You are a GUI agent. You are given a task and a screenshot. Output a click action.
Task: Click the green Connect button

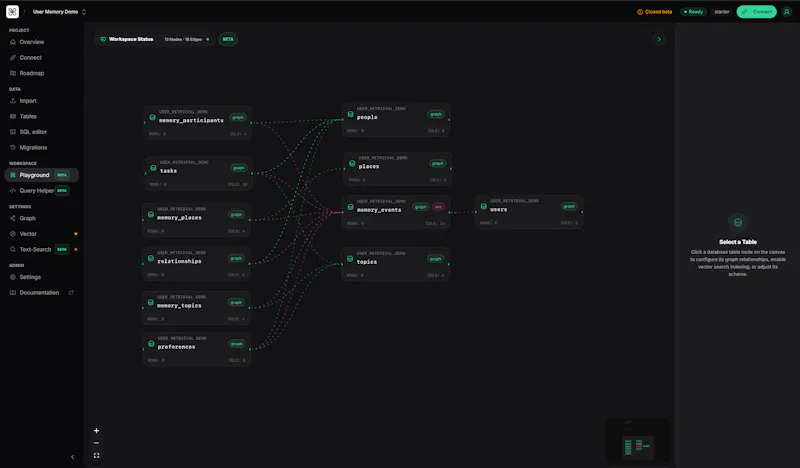tap(757, 12)
